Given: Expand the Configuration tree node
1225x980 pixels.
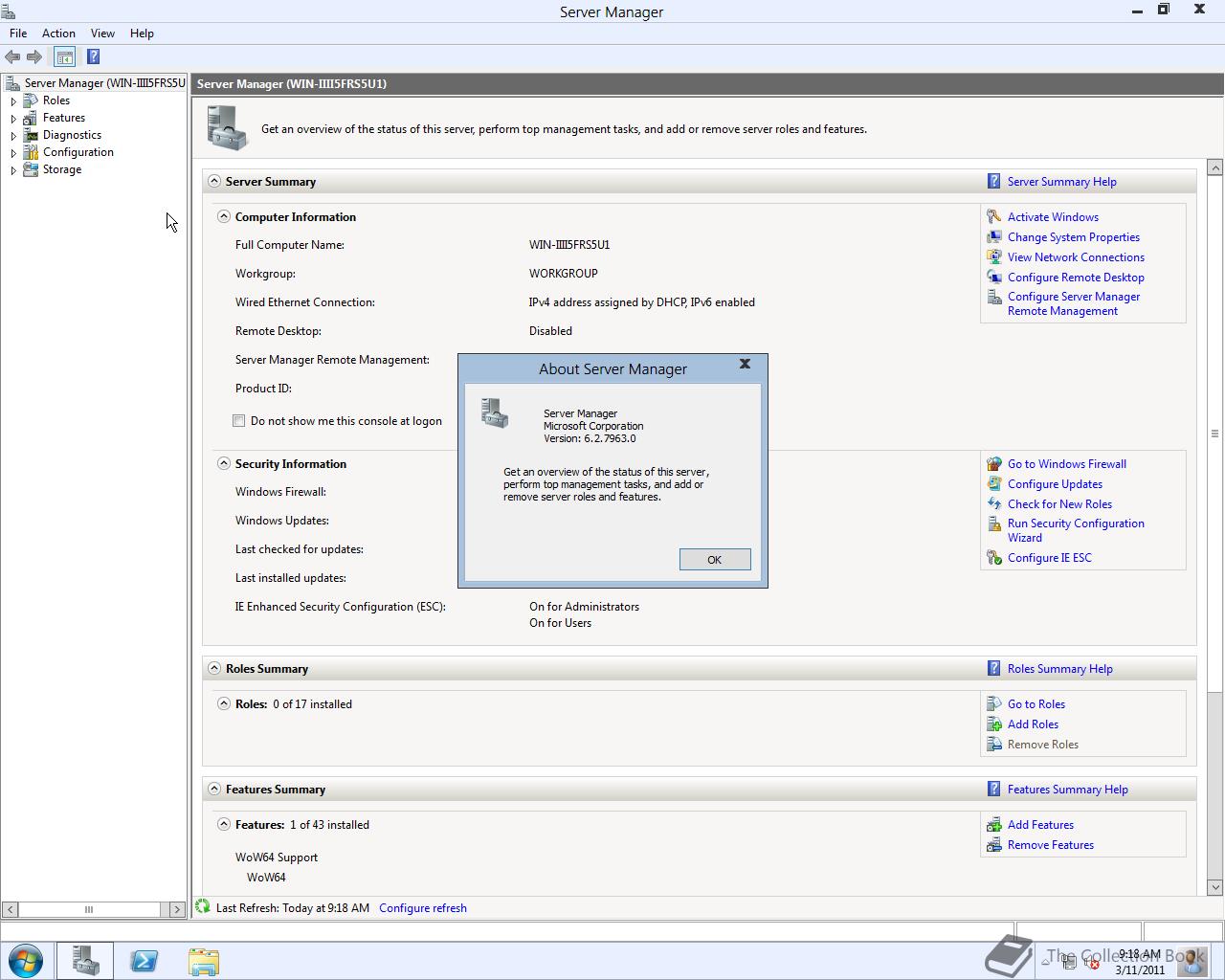Looking at the screenshot, I should [x=13, y=152].
